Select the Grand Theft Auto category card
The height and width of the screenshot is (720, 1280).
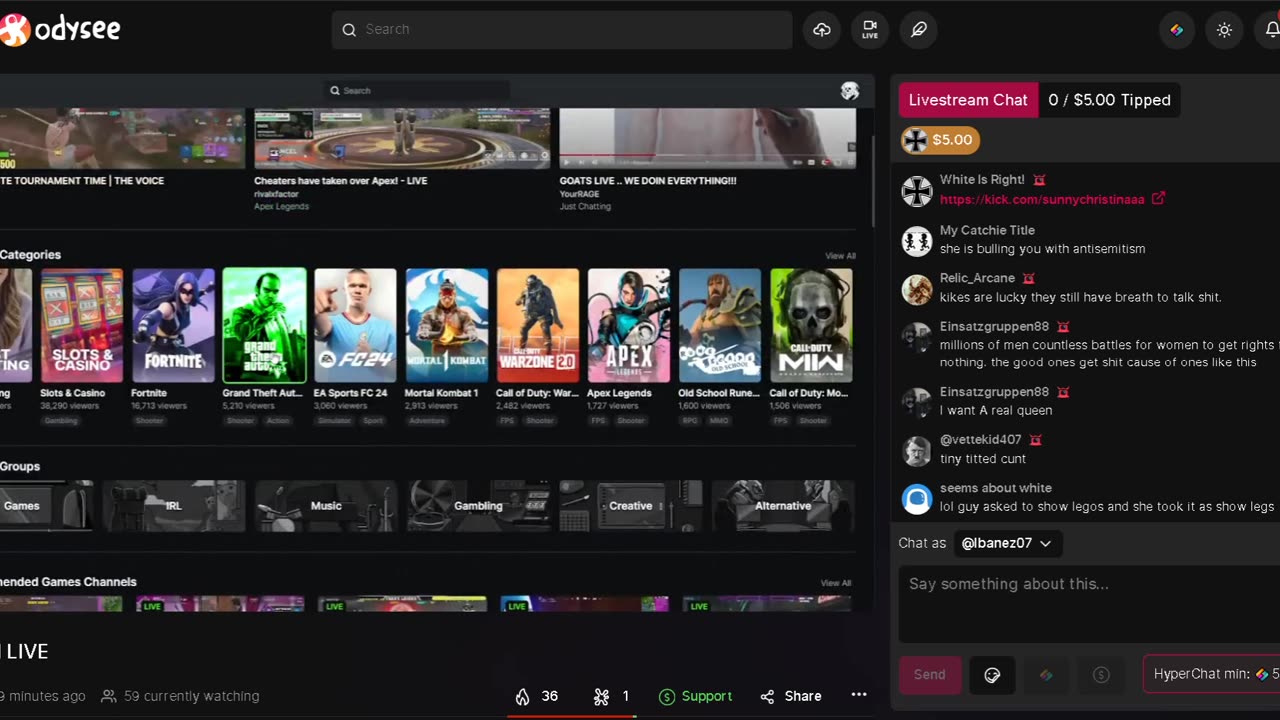coord(264,325)
